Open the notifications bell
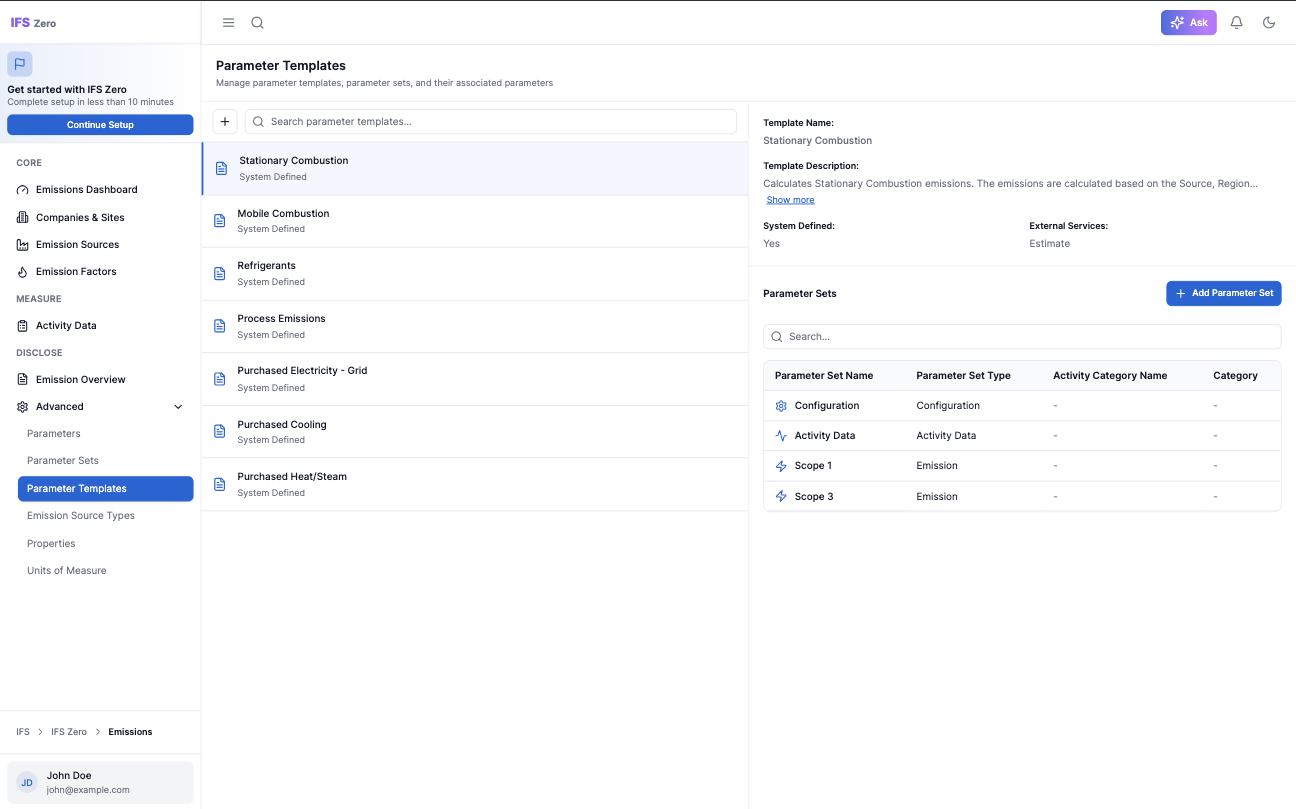This screenshot has width=1296, height=809. pos(1236,22)
